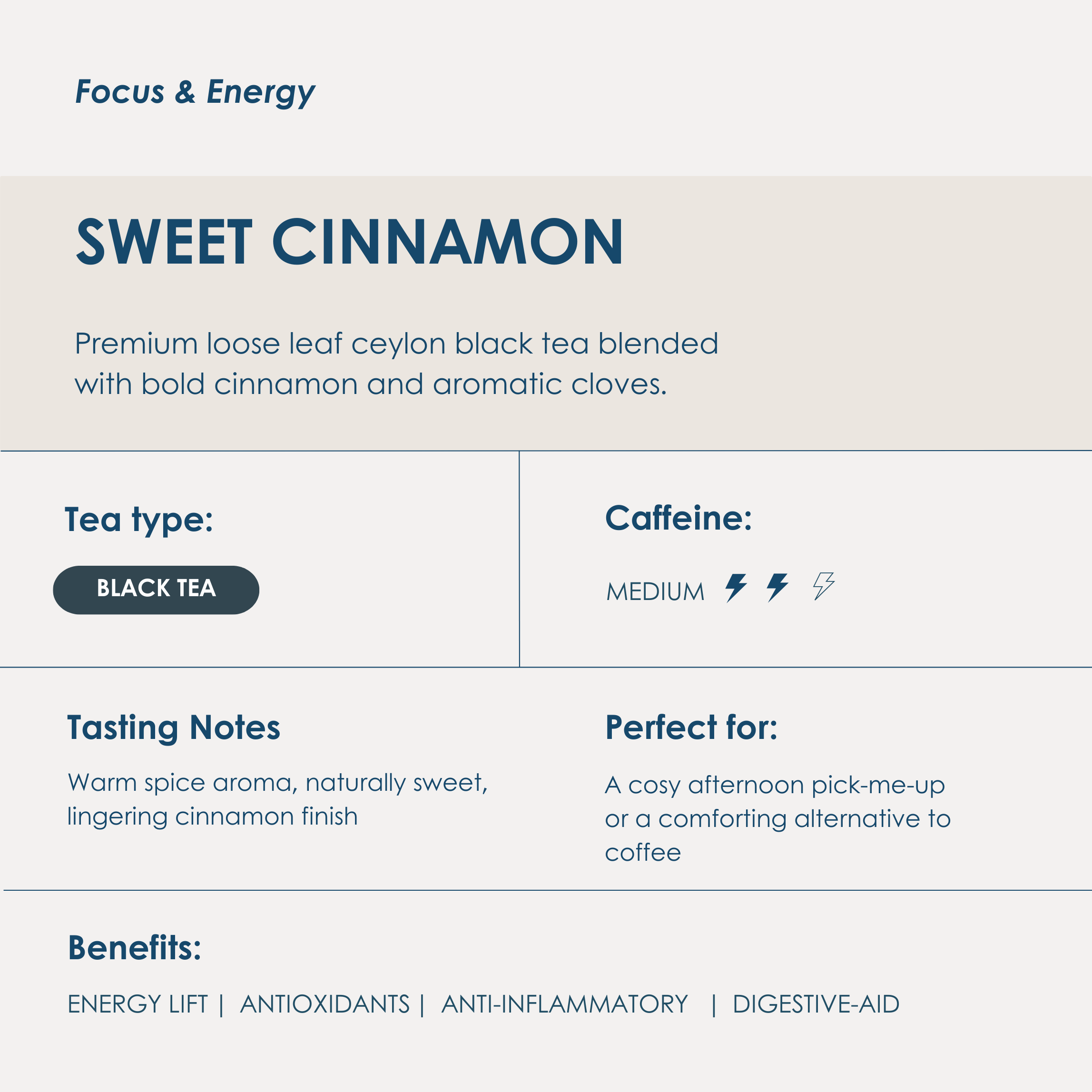This screenshot has height=1092, width=1092.
Task: Click the cosy afternoon pick-me-up text
Action: point(777,818)
